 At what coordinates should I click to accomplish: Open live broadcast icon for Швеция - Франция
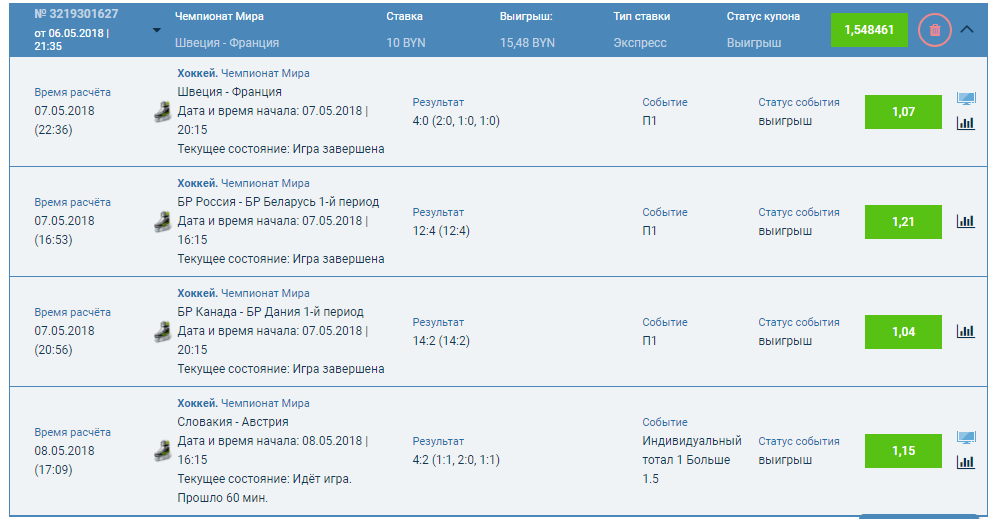pos(966,99)
